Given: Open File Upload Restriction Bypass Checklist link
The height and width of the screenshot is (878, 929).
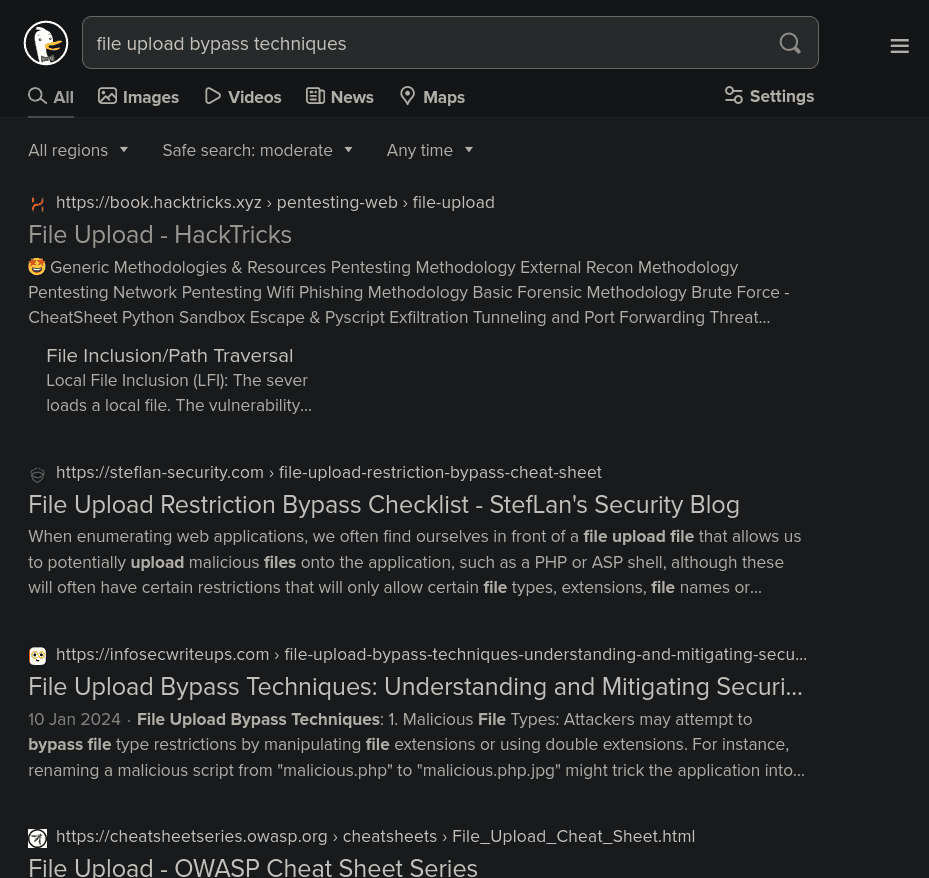Looking at the screenshot, I should pyautogui.click(x=383, y=505).
